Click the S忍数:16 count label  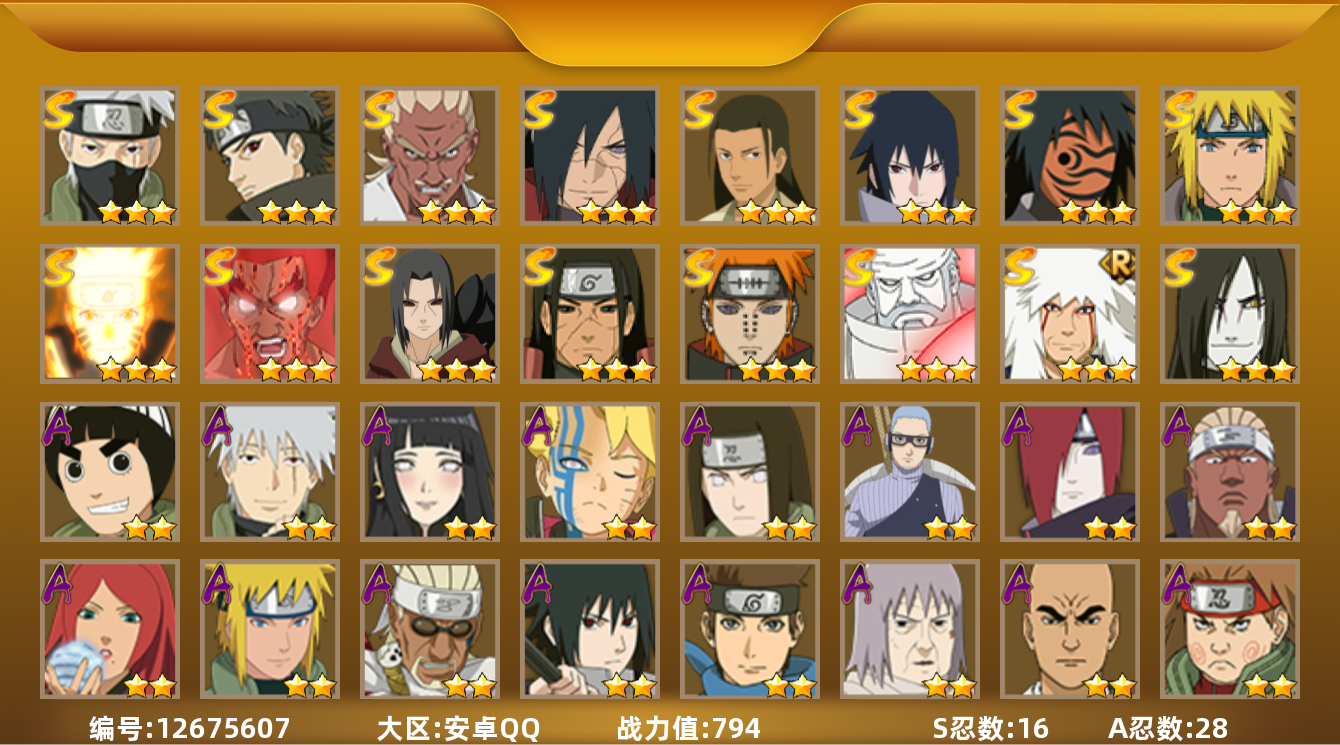pyautogui.click(x=991, y=728)
